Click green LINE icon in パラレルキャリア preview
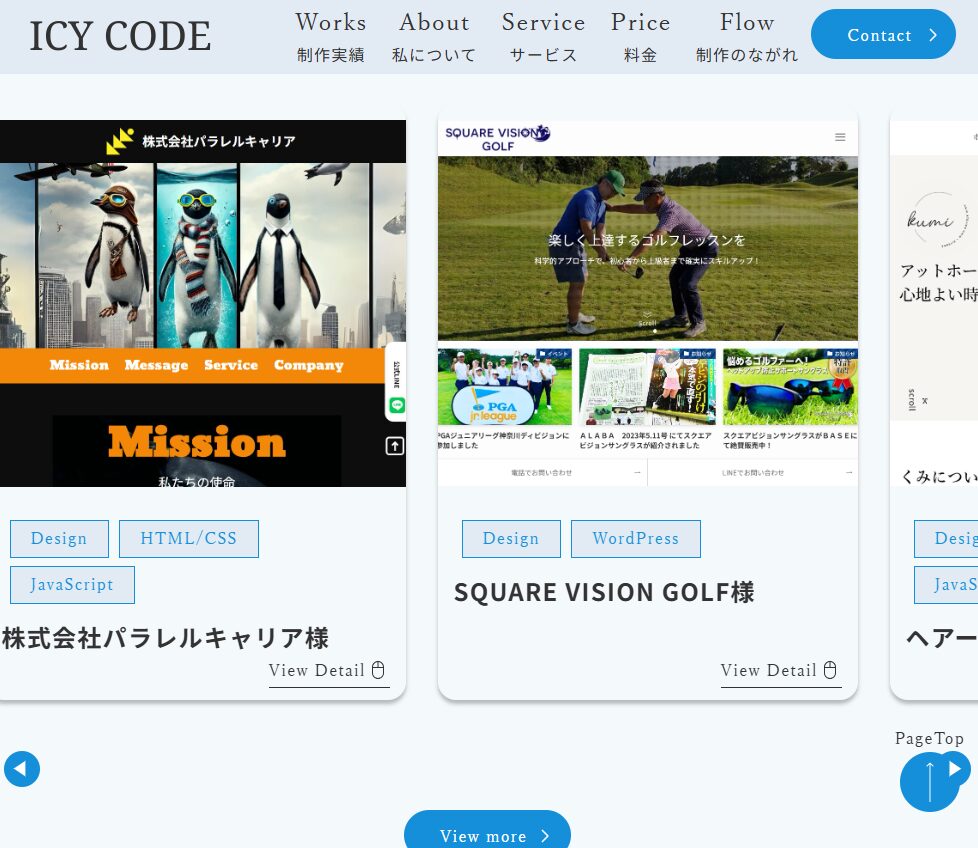This screenshot has height=848, width=978. [x=397, y=405]
